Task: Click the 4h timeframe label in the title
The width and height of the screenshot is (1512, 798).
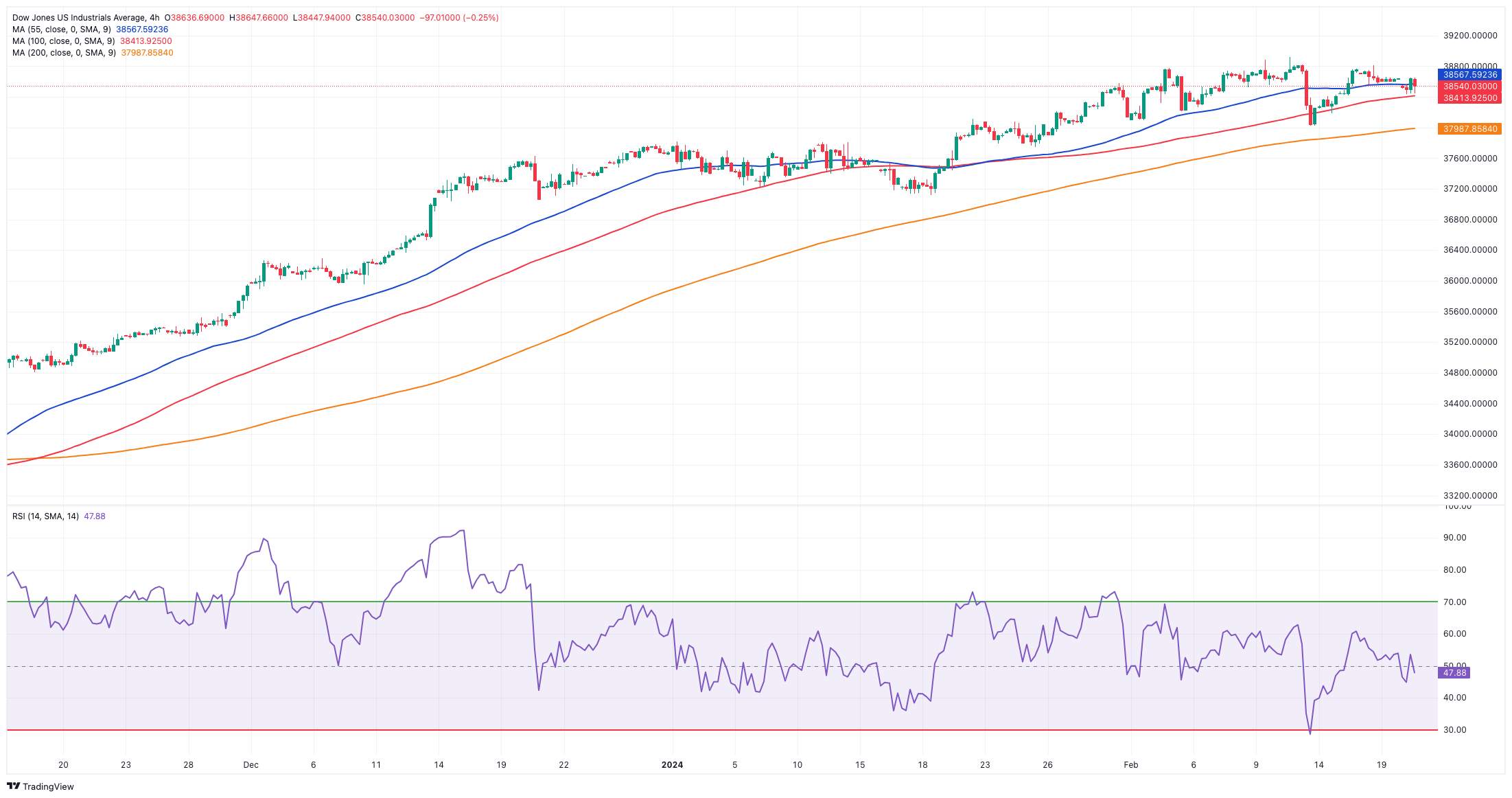Action: coord(154,18)
